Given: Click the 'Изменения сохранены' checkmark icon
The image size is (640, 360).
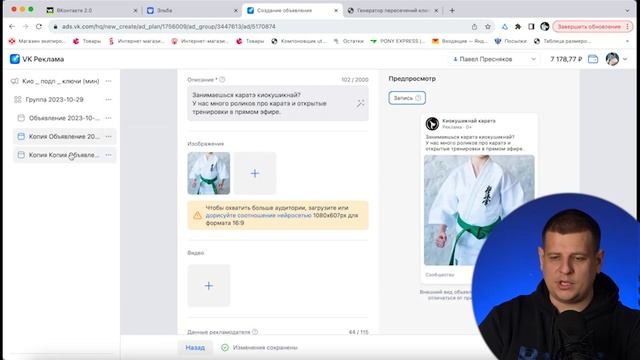Looking at the screenshot, I should click(225, 348).
